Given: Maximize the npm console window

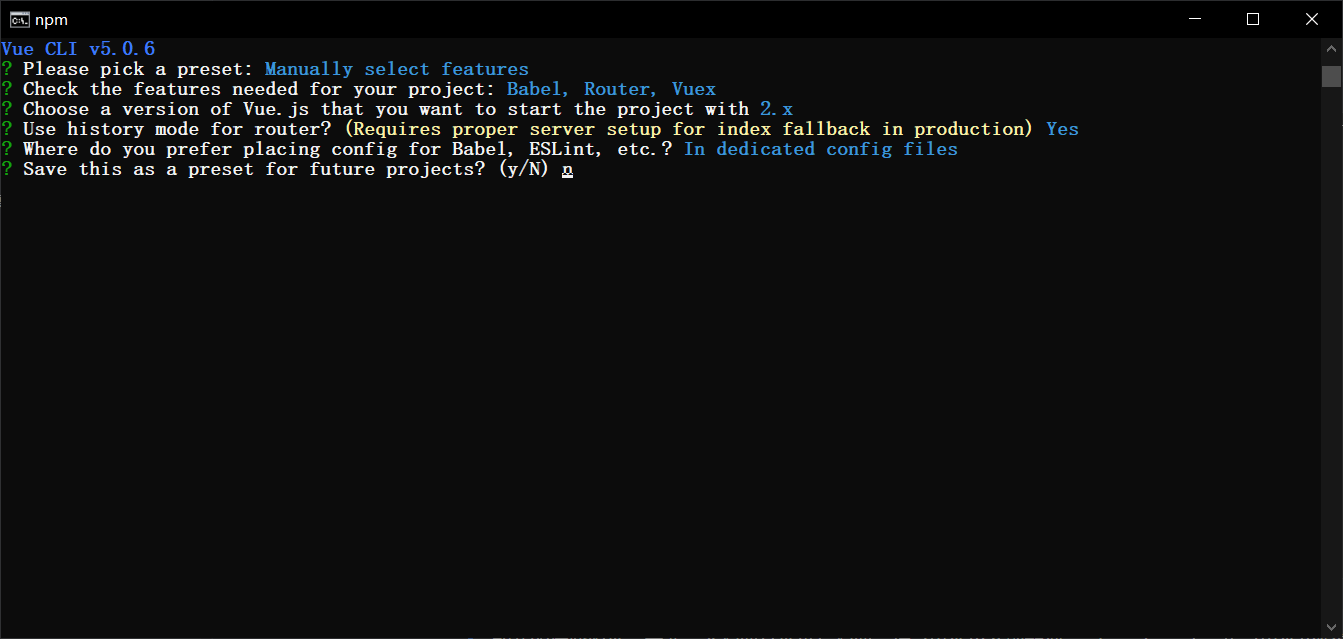Looking at the screenshot, I should (1253, 18).
